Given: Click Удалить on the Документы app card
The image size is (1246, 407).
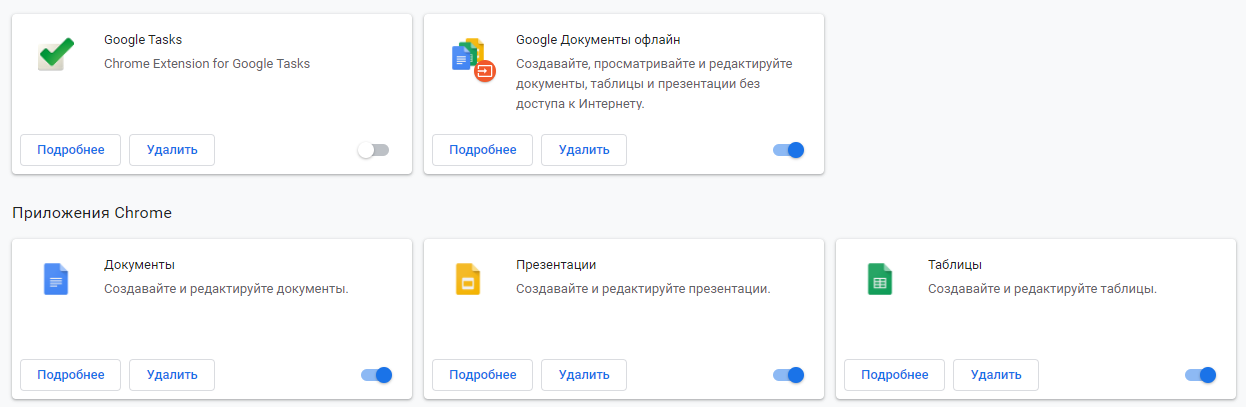Looking at the screenshot, I should point(172,375).
